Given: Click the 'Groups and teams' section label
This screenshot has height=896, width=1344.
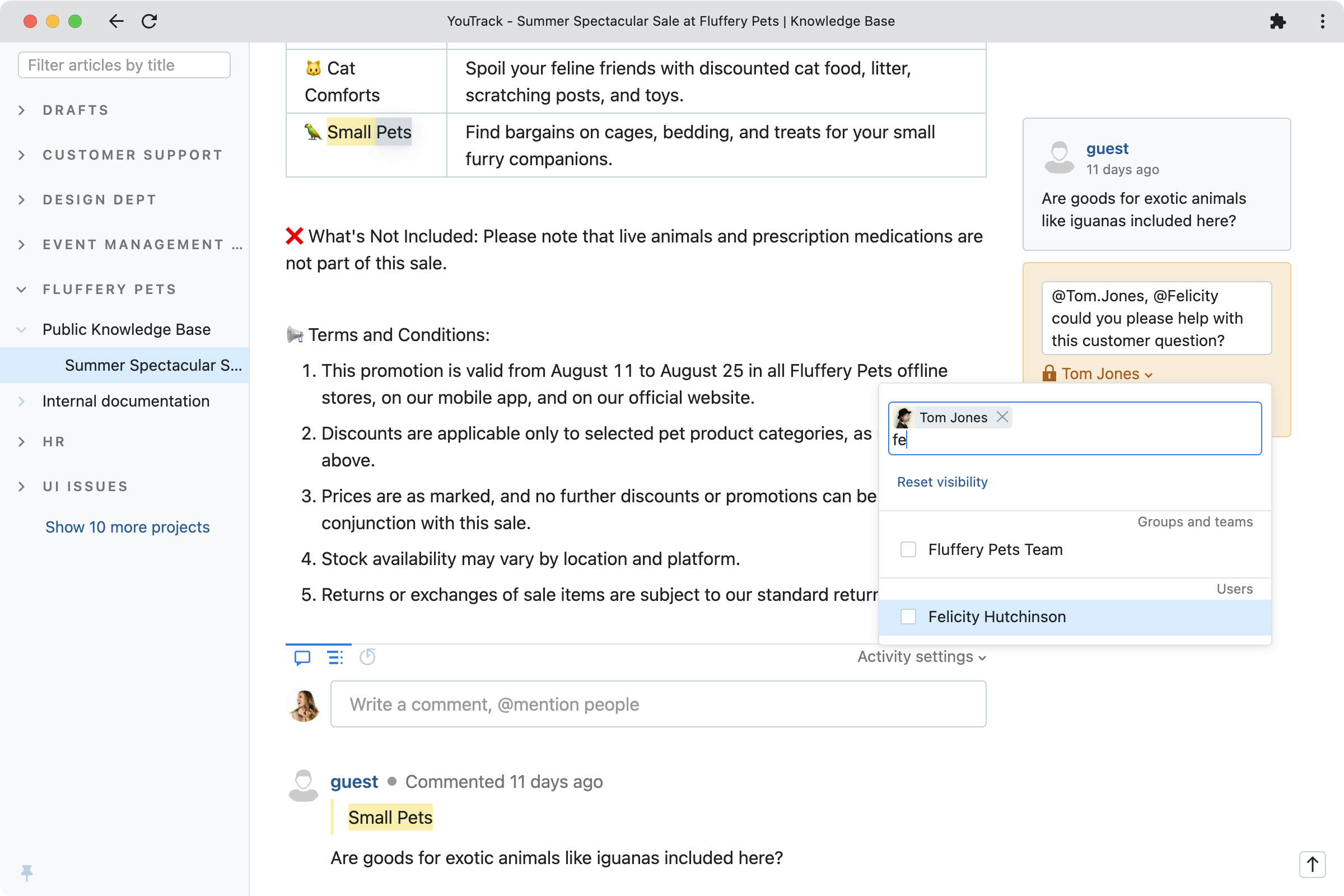Looking at the screenshot, I should pyautogui.click(x=1195, y=521).
